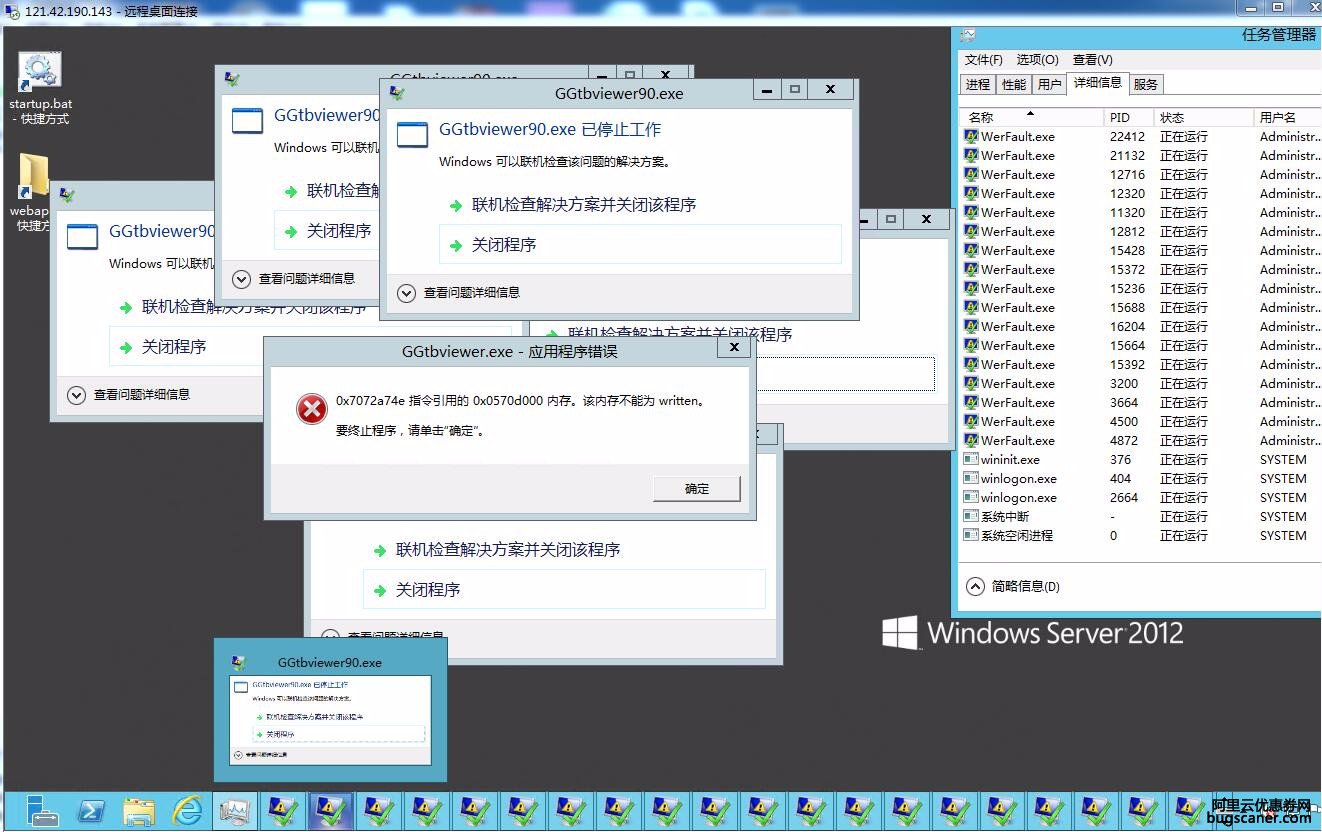Sort Task Manager list by 名称 column

tap(1030, 117)
